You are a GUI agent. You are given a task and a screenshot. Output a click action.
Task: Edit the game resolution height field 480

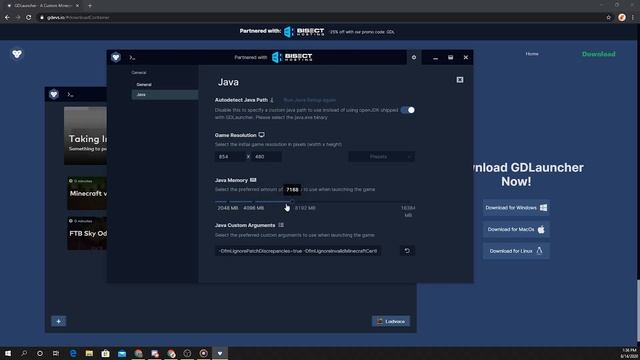click(266, 157)
